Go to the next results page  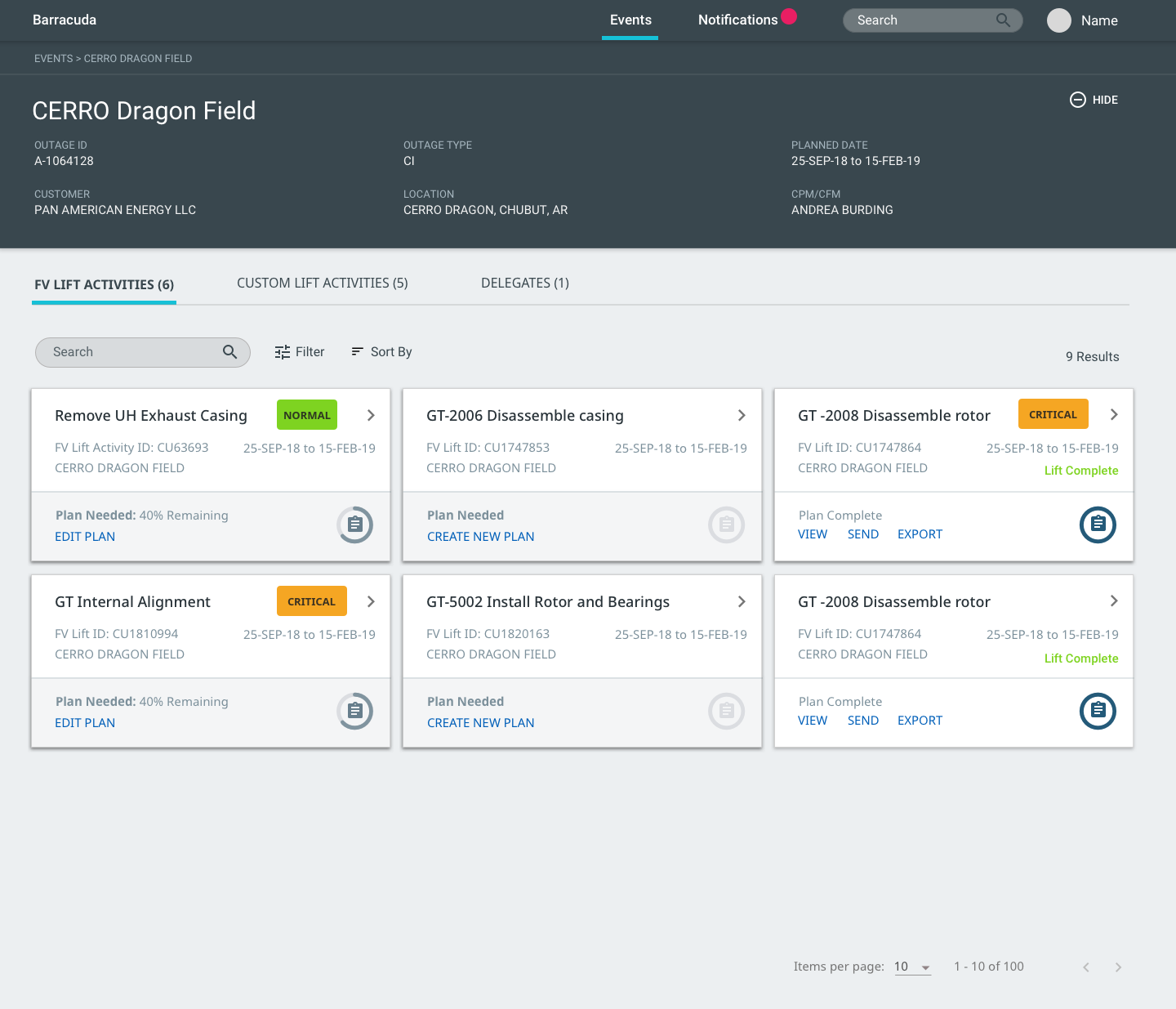pos(1118,967)
